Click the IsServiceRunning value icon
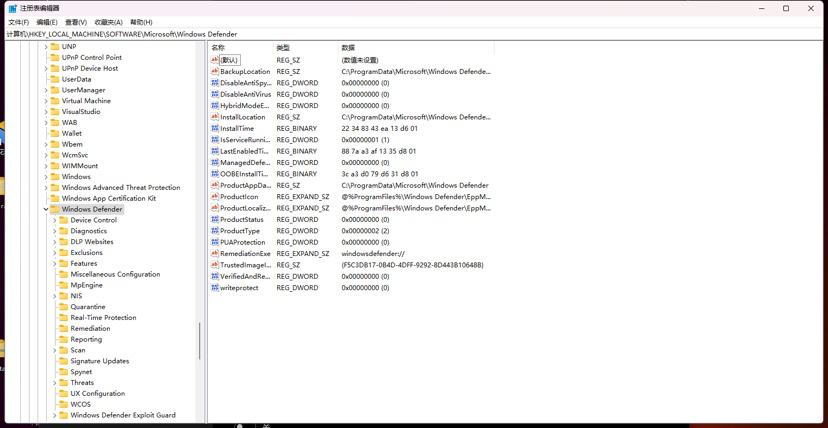Screen dimensions: 828x428 [x=214, y=140]
